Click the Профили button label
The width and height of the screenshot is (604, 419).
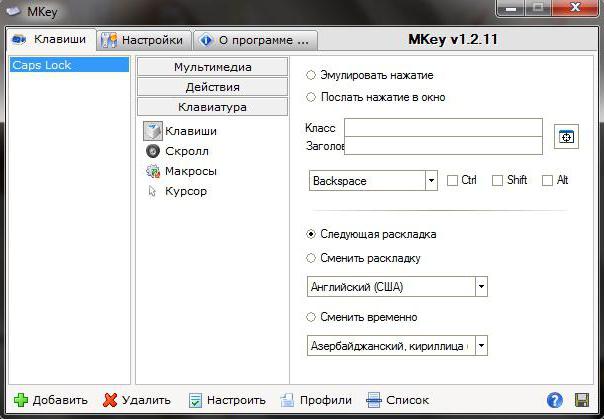coord(326,401)
